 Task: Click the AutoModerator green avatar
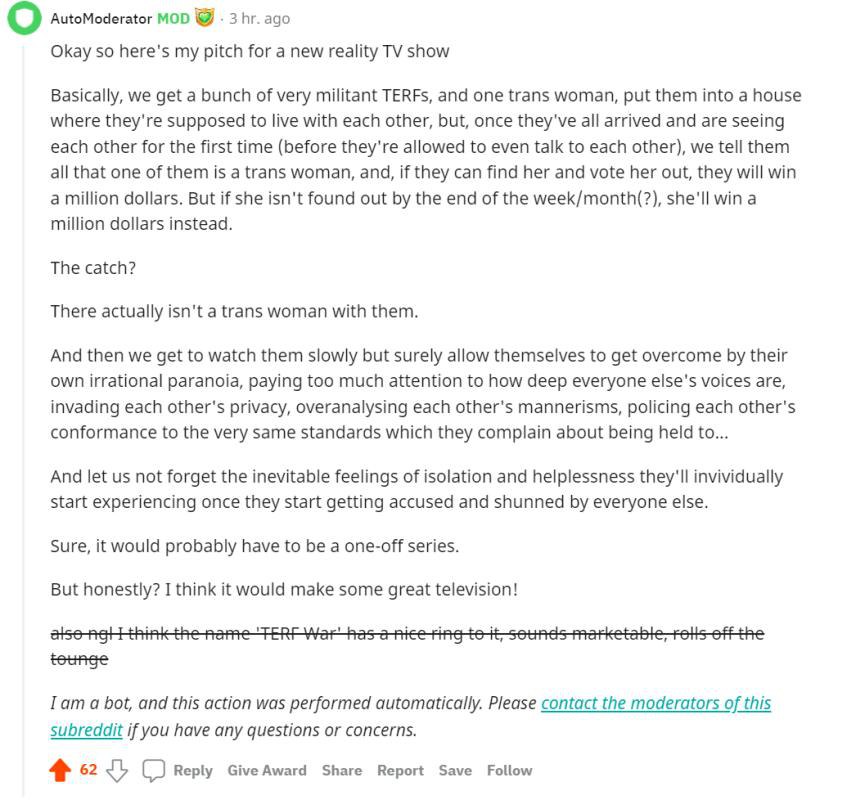[22, 19]
